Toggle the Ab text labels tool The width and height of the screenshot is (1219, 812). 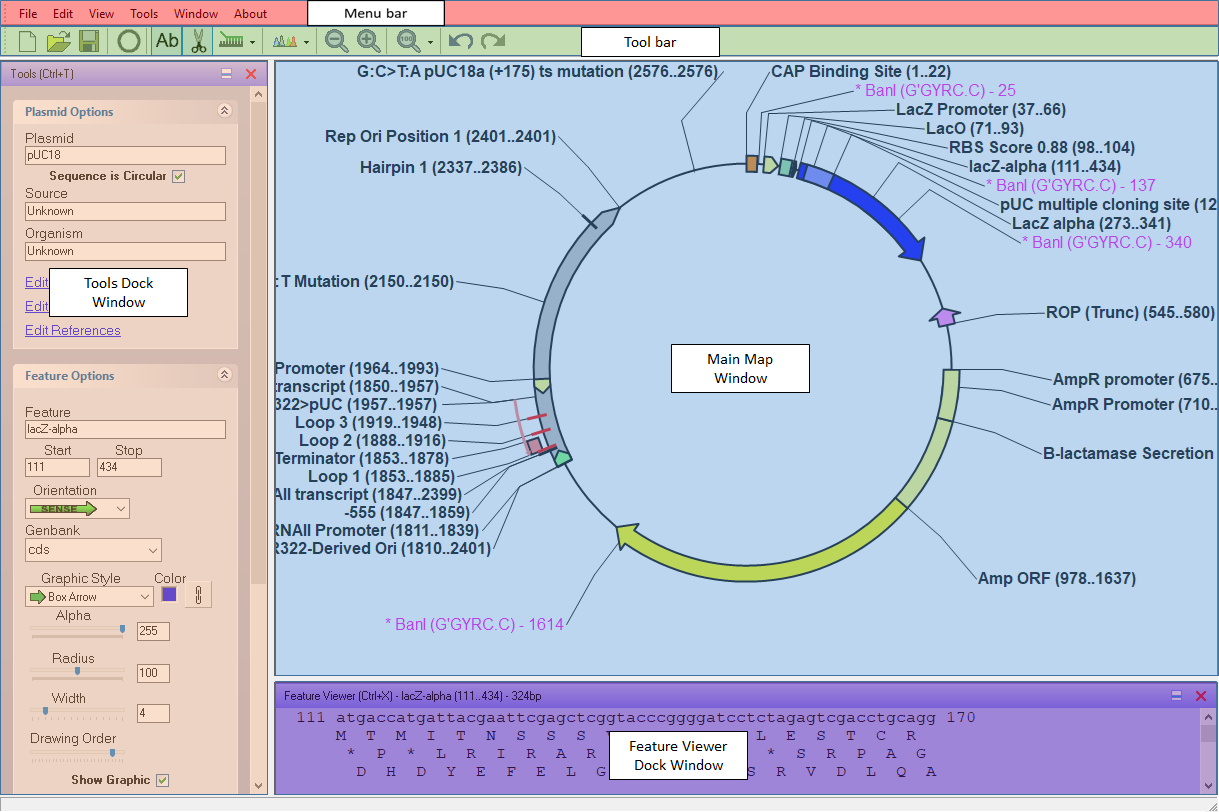(x=167, y=41)
